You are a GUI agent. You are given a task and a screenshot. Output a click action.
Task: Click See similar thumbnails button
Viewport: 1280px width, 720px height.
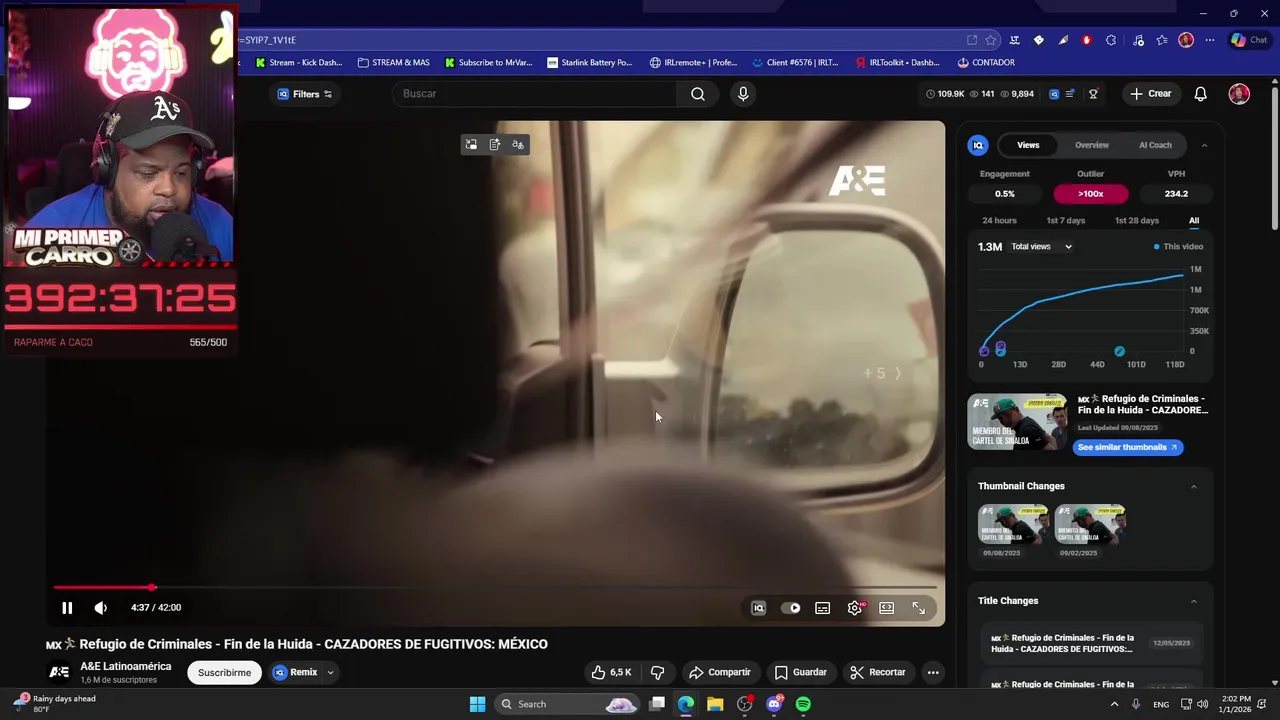click(1128, 448)
